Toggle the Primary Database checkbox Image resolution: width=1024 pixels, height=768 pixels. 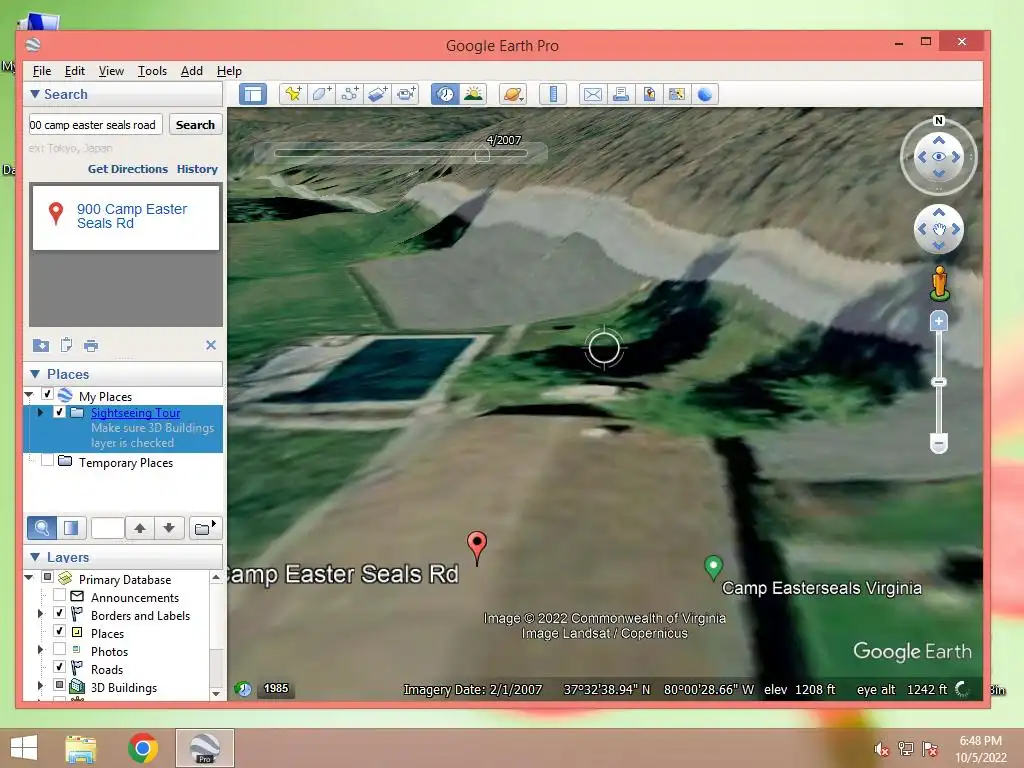tap(47, 577)
